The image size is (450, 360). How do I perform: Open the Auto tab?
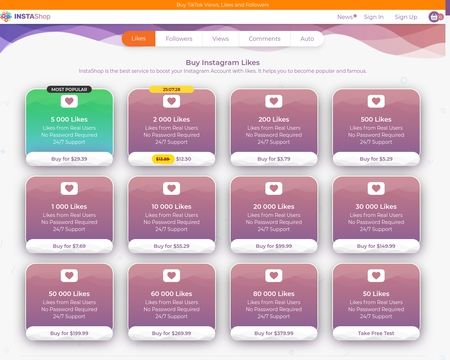click(307, 39)
